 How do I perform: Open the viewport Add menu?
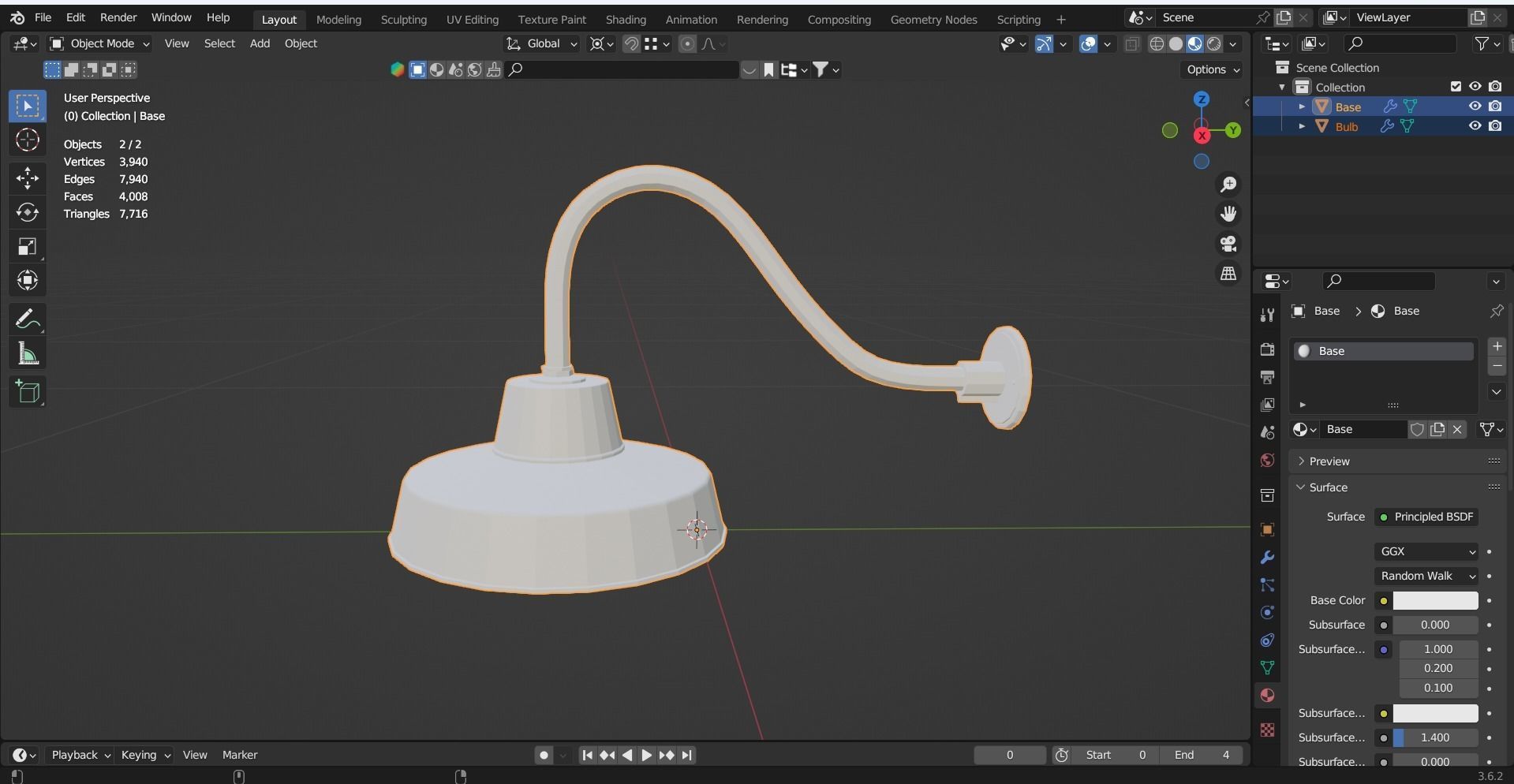[260, 44]
